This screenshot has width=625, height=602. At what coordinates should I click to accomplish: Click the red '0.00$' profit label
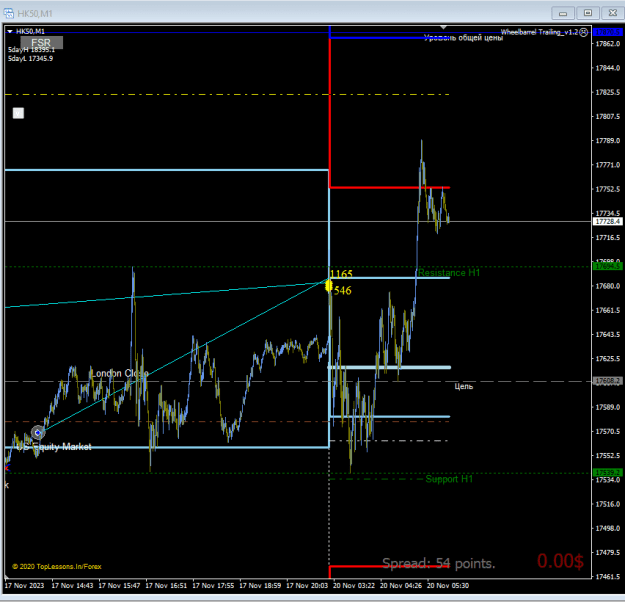[560, 561]
